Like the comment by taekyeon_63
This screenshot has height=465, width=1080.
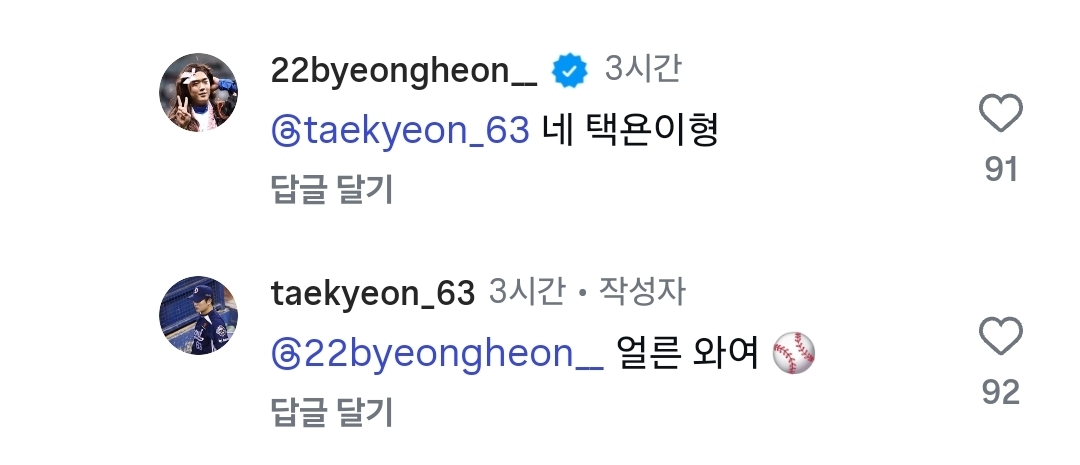pyautogui.click(x=1000, y=336)
